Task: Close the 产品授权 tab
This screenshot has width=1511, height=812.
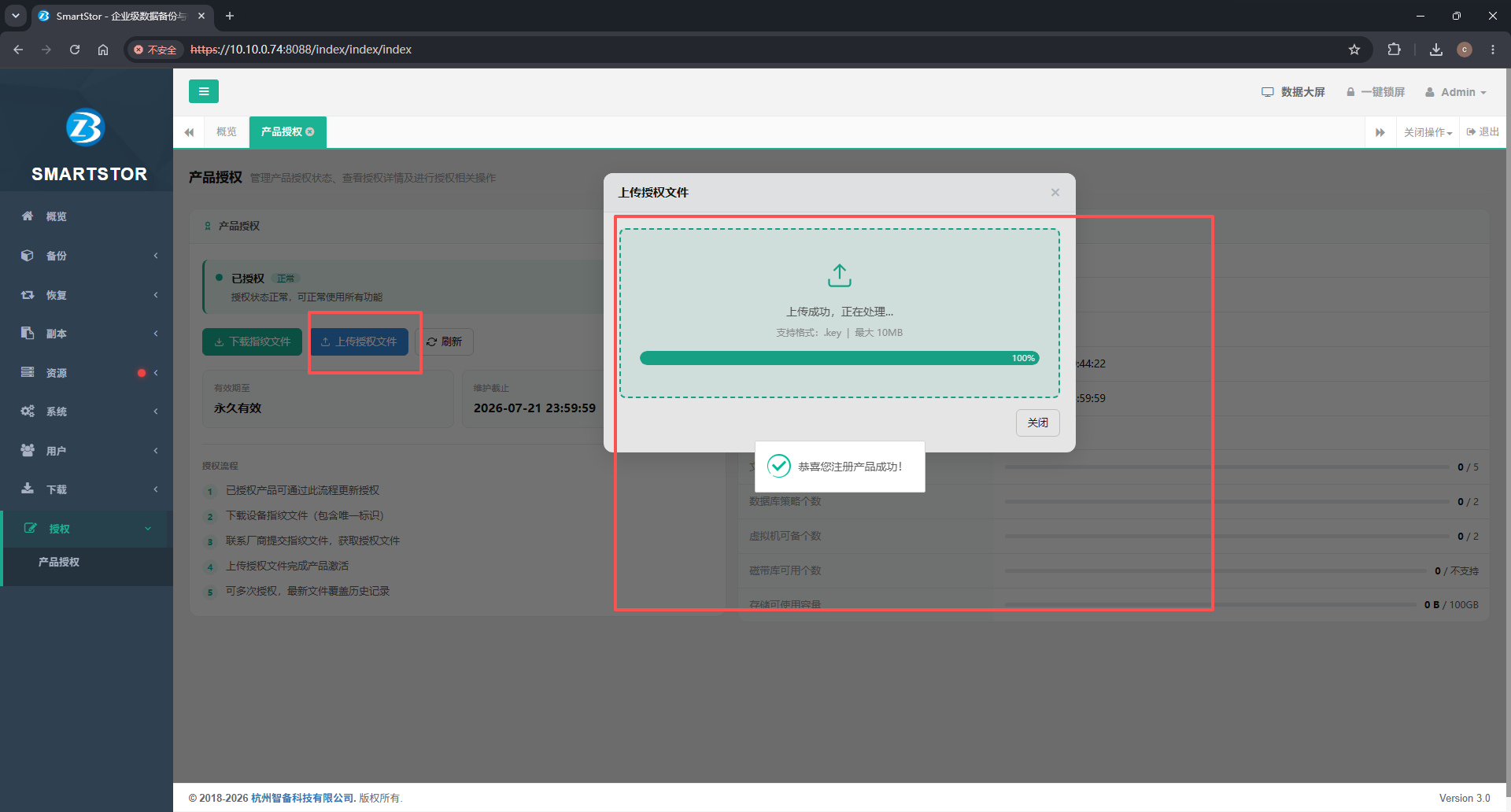Action: pos(310,131)
